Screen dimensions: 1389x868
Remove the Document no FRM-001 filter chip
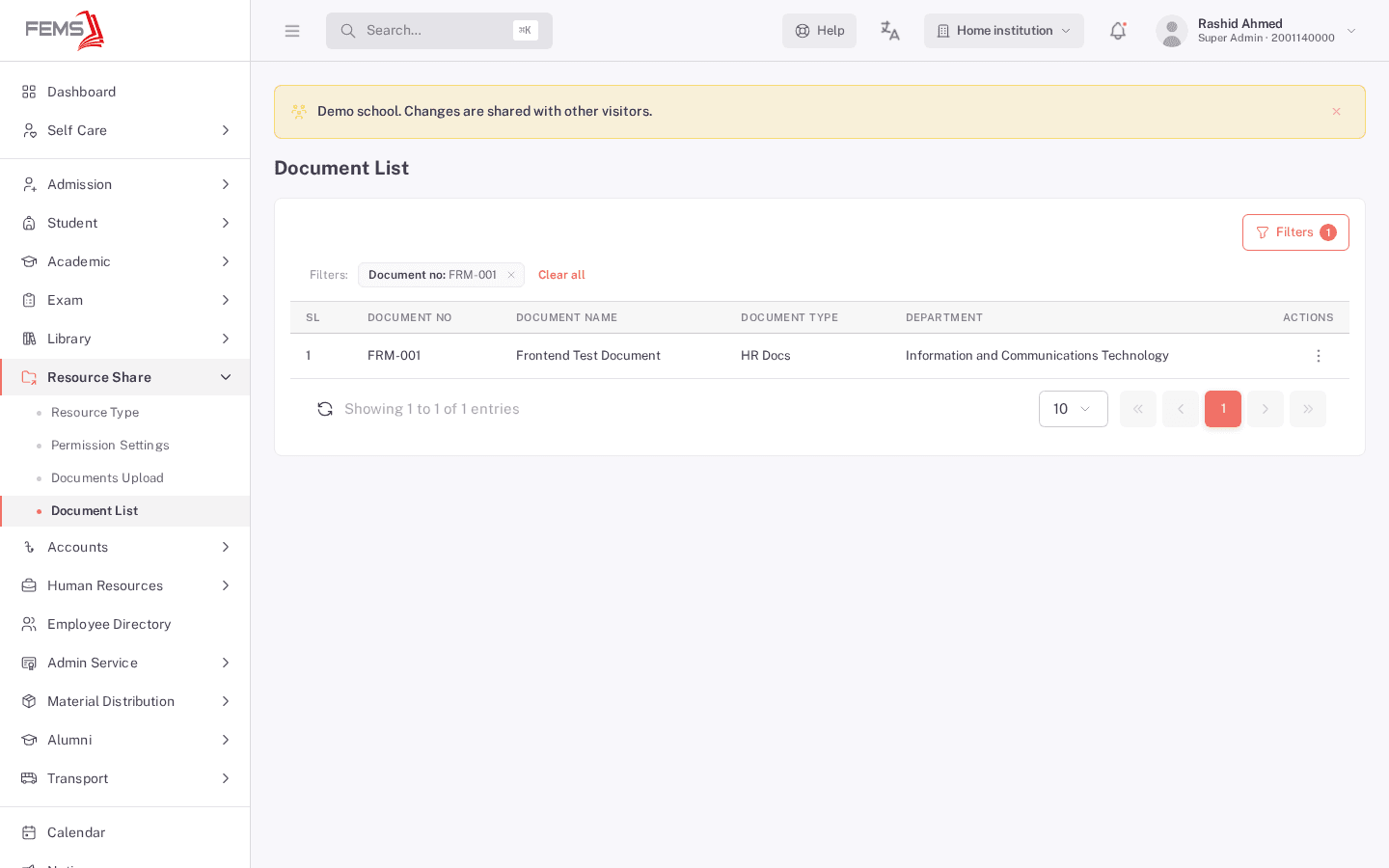[511, 275]
